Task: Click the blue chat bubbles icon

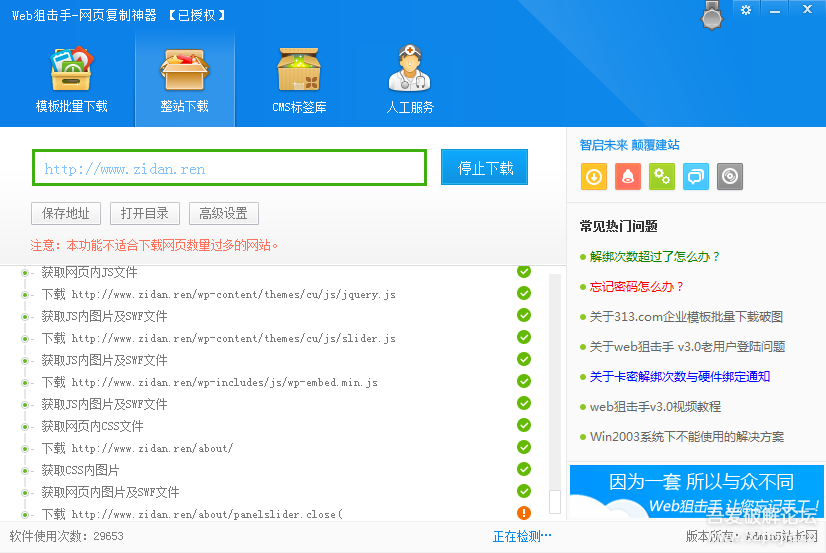Action: (x=696, y=177)
